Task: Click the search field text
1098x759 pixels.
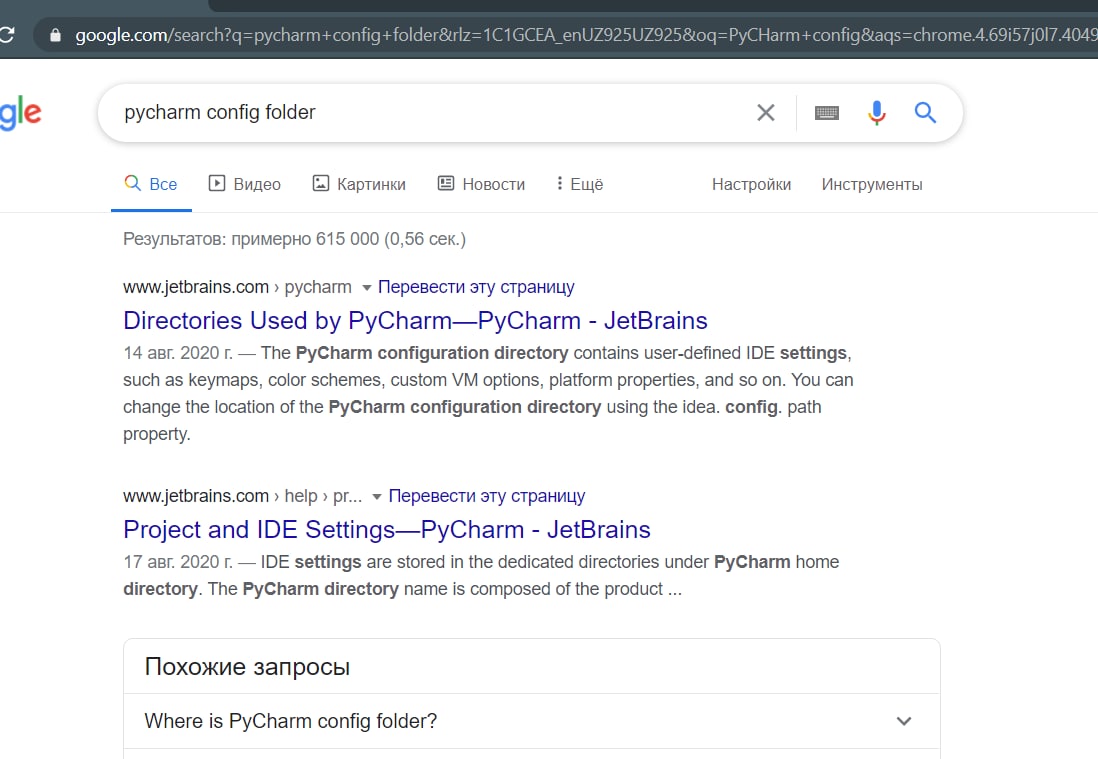Action: point(220,112)
